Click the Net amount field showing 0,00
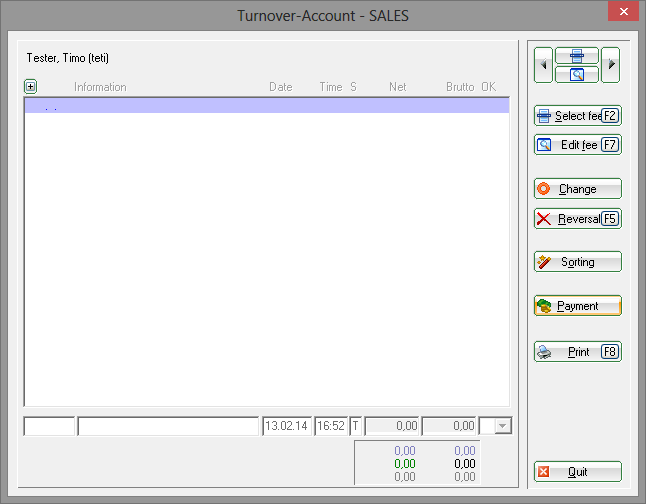Screen dimensions: 646x504 coord(392,426)
